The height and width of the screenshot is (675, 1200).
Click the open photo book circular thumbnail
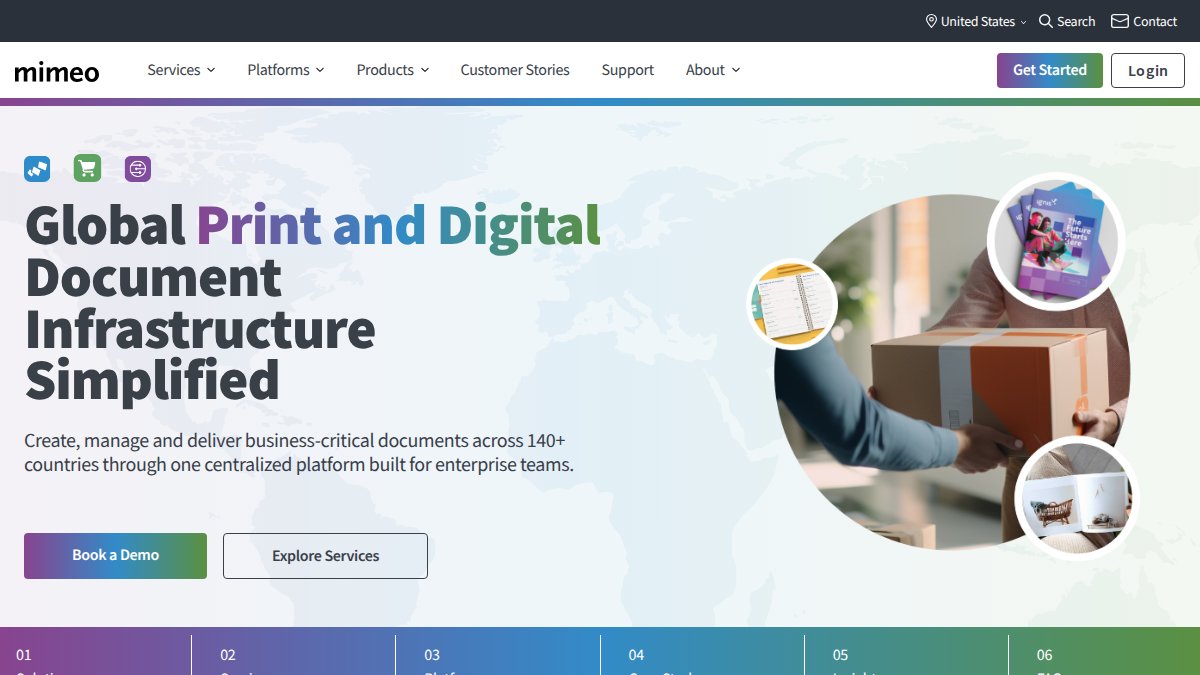coord(1077,497)
